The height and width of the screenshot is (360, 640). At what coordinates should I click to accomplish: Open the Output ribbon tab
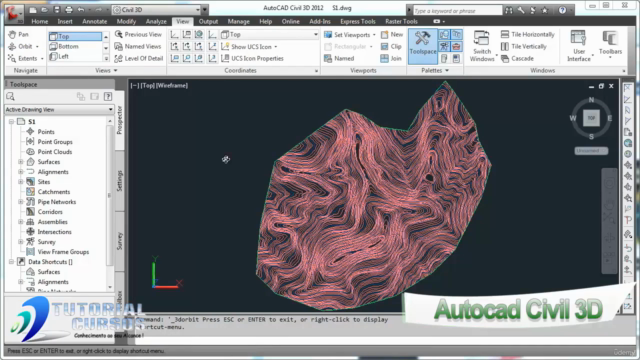pos(208,21)
